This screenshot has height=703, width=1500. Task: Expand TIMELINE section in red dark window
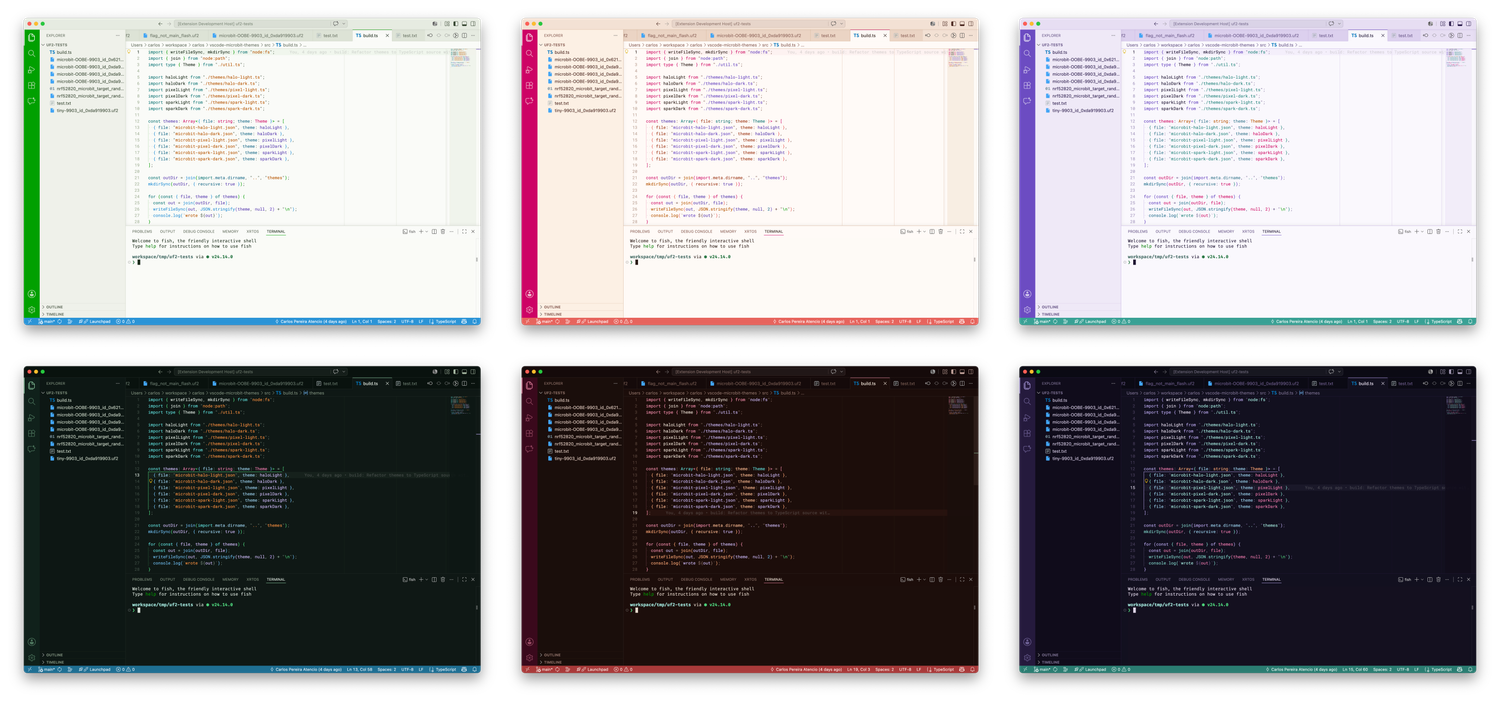pyautogui.click(x=581, y=662)
